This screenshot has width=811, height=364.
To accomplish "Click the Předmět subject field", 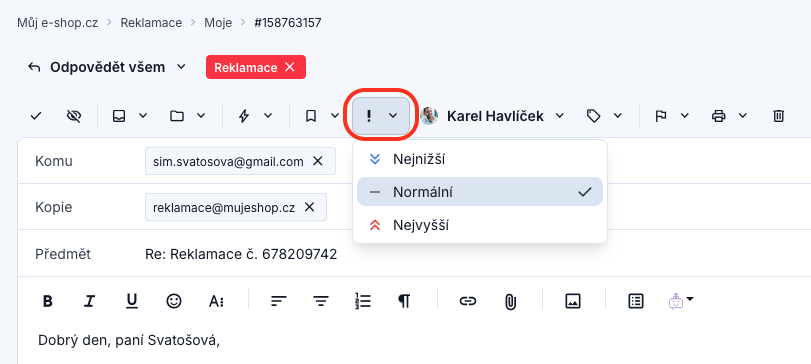I will tap(414, 254).
